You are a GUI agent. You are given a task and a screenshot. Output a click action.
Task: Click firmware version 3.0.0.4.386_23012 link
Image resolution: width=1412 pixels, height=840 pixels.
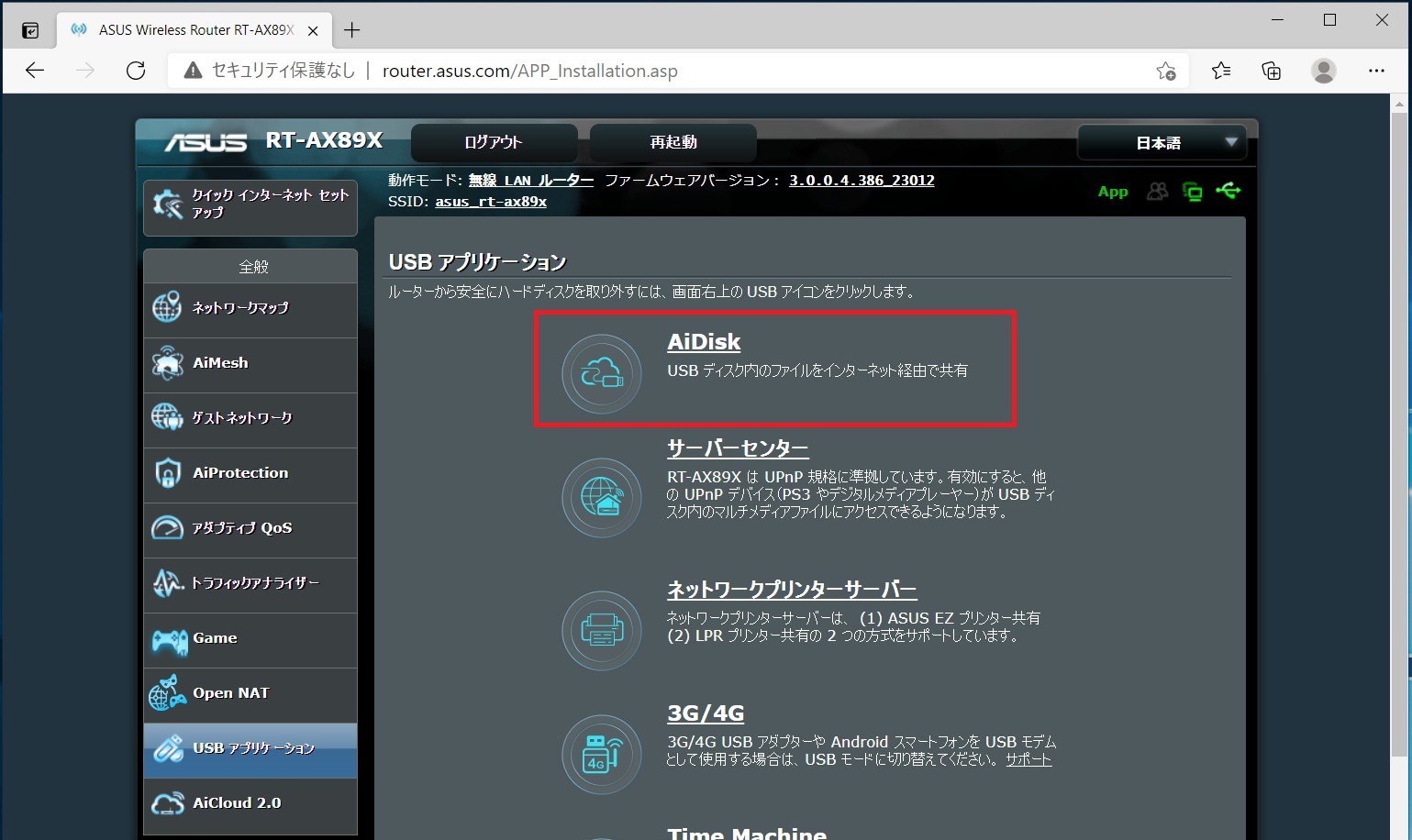point(862,181)
